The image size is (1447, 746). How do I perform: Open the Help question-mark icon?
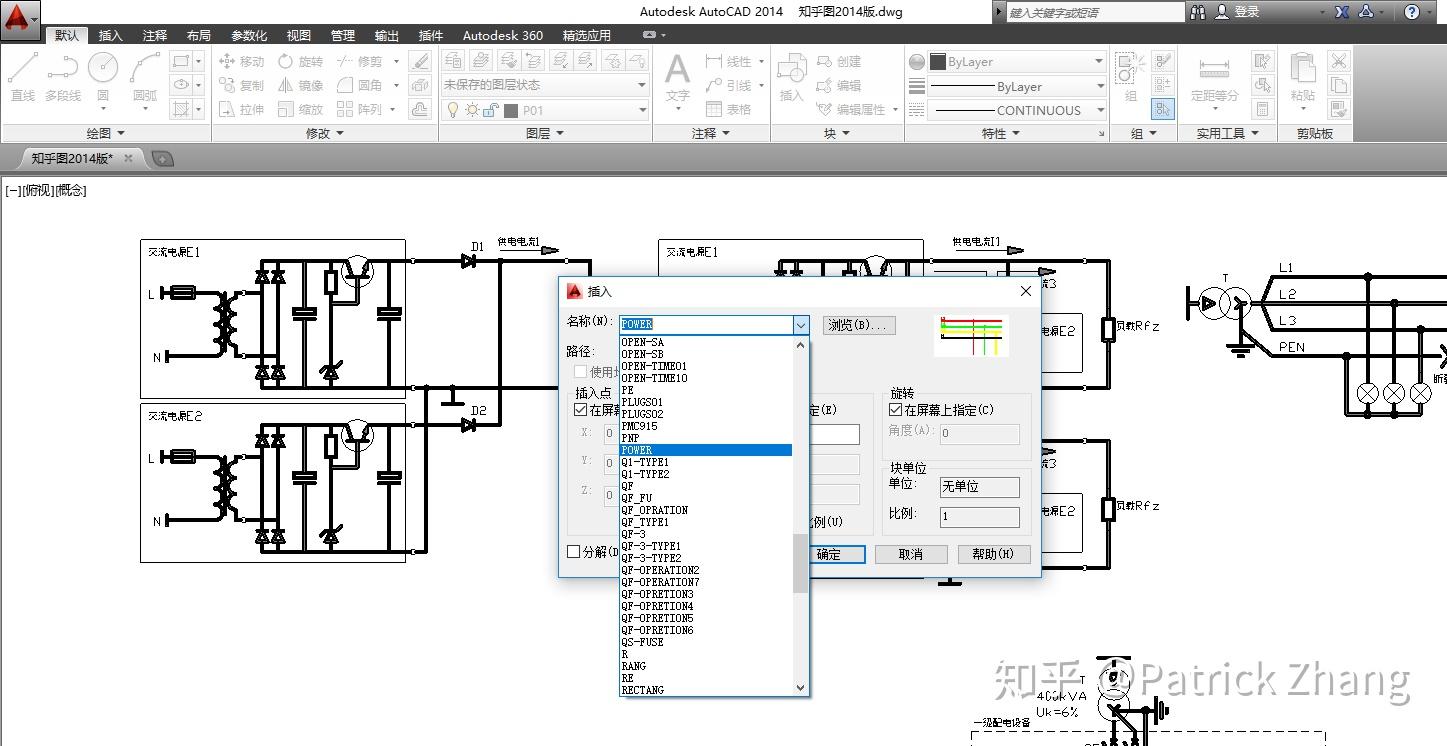pyautogui.click(x=1412, y=12)
